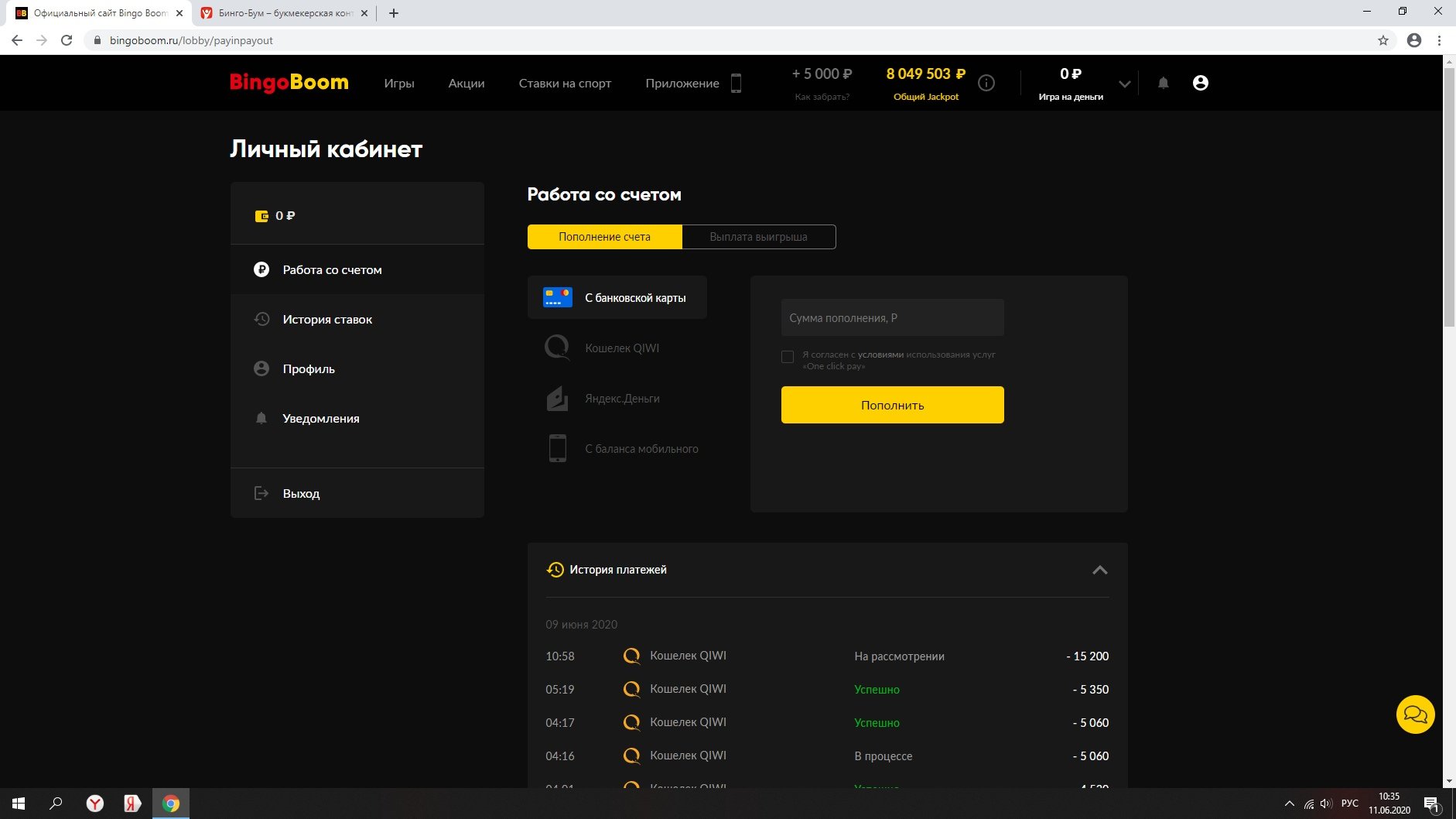Image resolution: width=1456 pixels, height=819 pixels.
Task: Open notifications bell in the header
Action: tap(1163, 83)
